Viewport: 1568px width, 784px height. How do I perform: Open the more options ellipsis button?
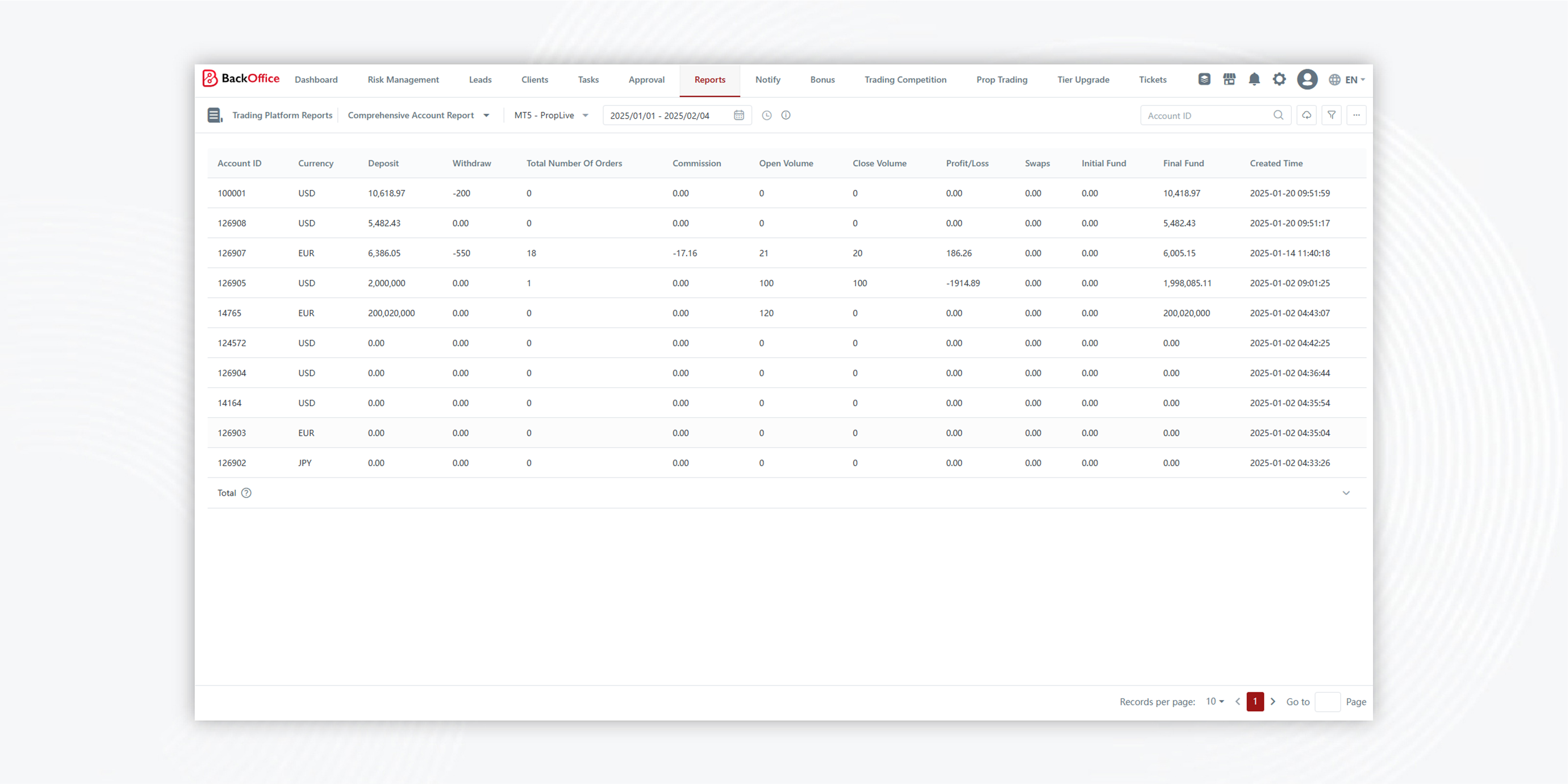(1356, 115)
